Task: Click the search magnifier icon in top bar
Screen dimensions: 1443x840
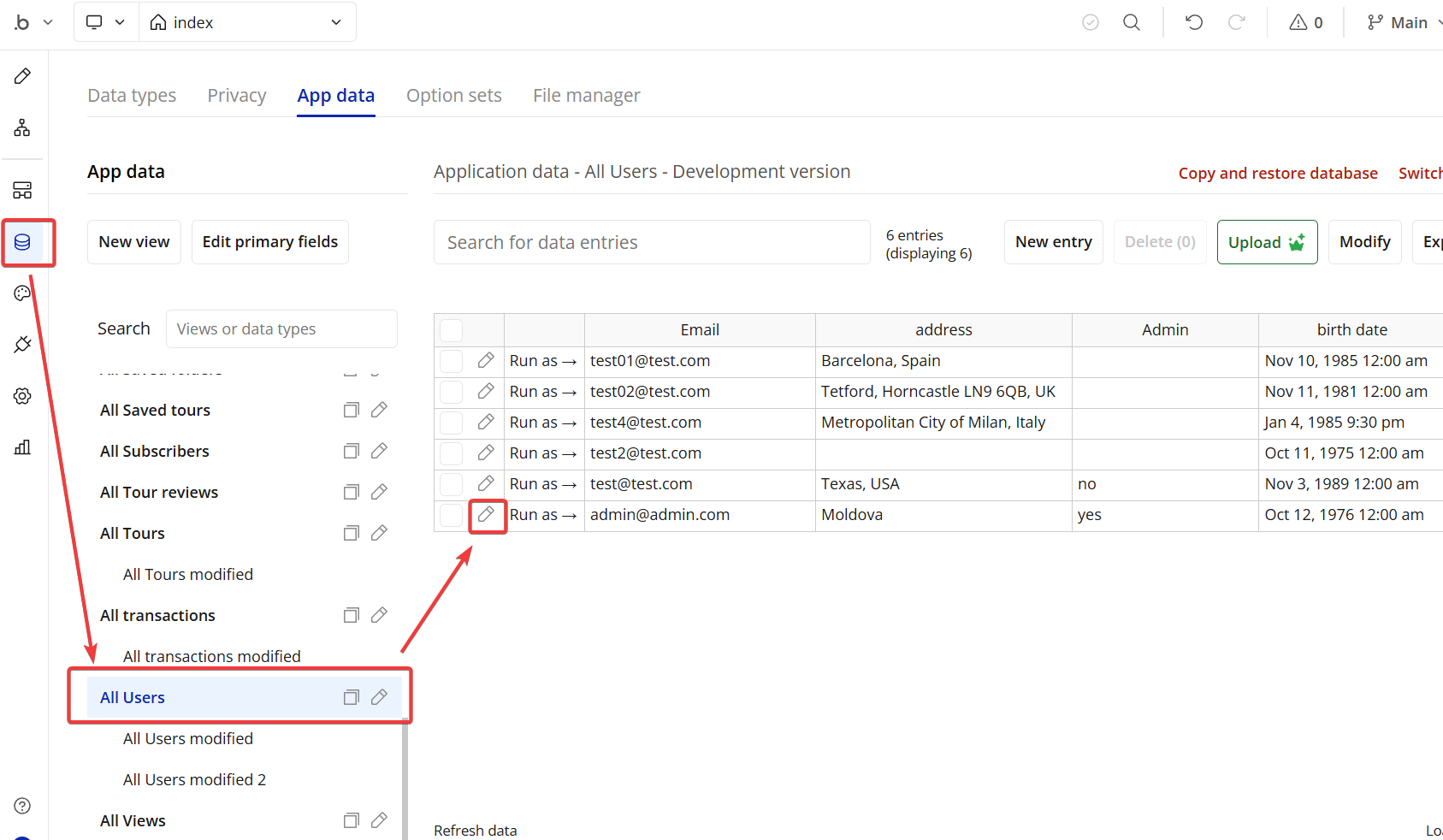Action: tap(1131, 22)
